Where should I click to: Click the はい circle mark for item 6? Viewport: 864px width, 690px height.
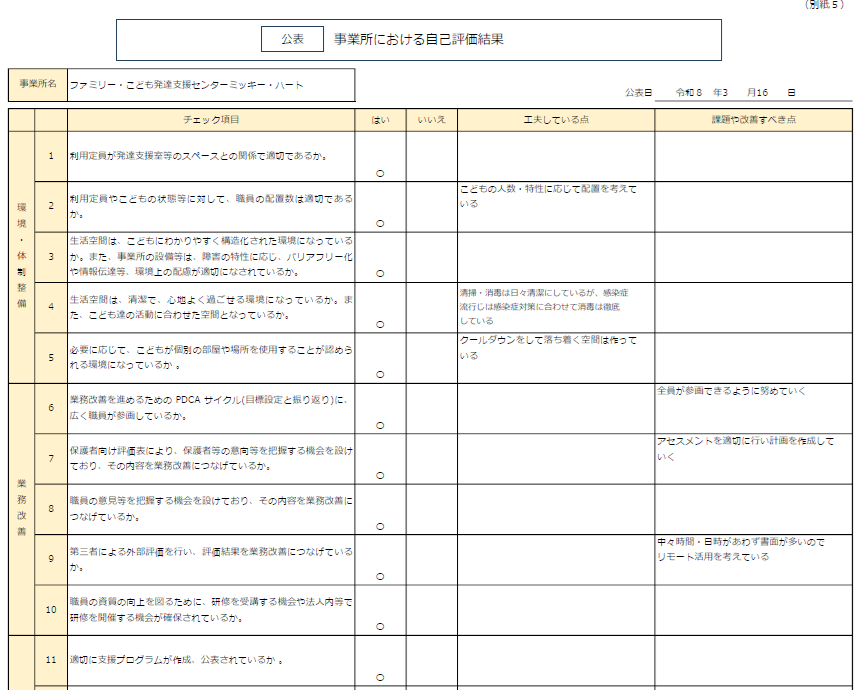pos(380,425)
